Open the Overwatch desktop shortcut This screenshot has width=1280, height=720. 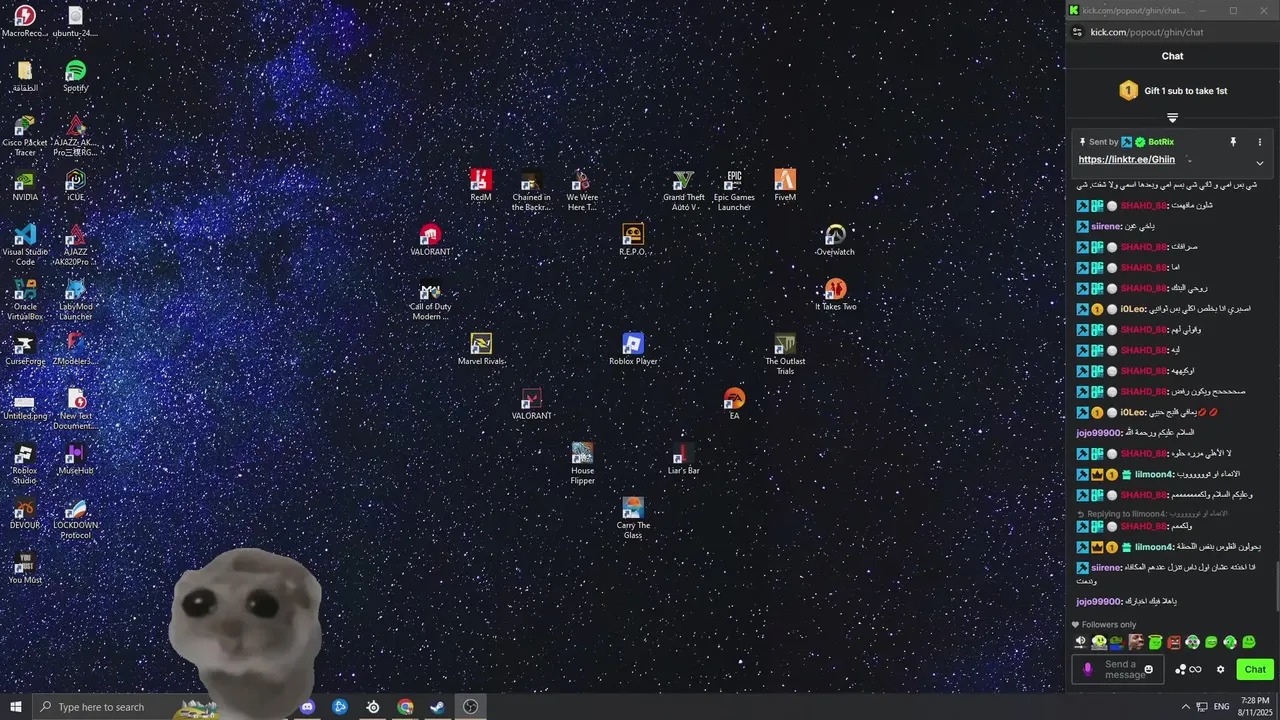[835, 240]
